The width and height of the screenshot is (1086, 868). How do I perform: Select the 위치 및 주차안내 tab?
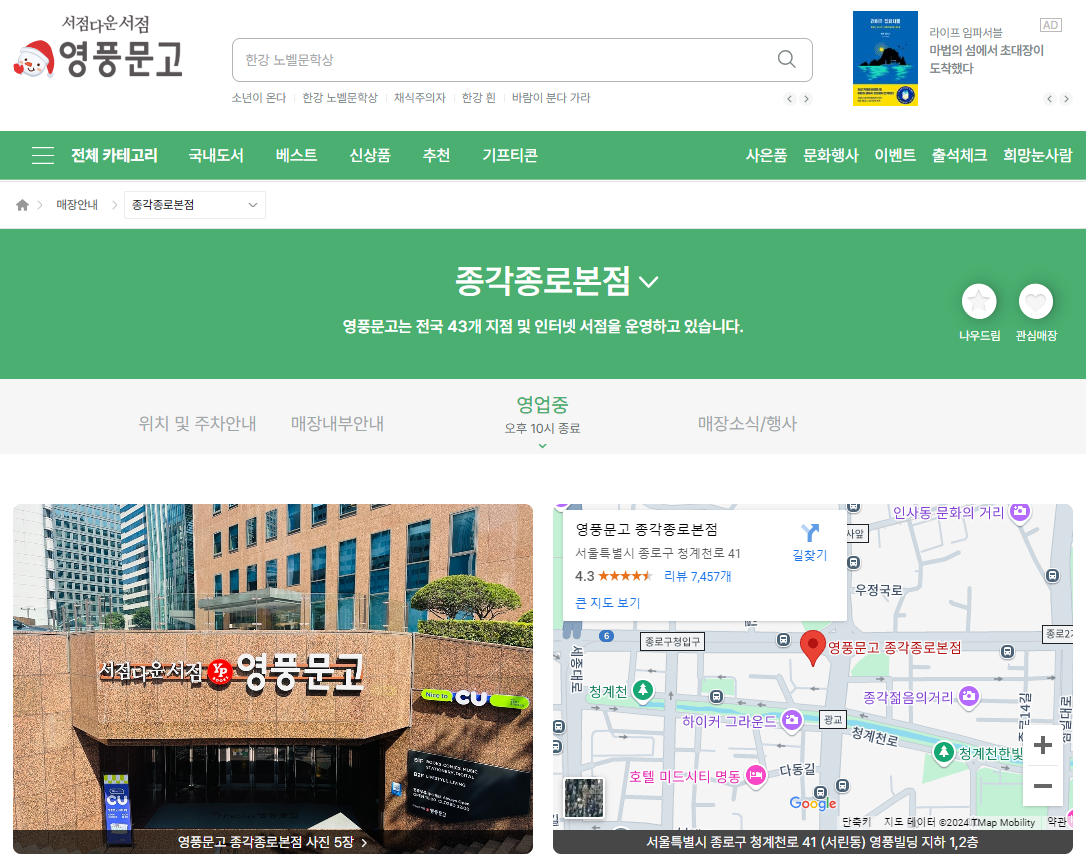pos(197,423)
